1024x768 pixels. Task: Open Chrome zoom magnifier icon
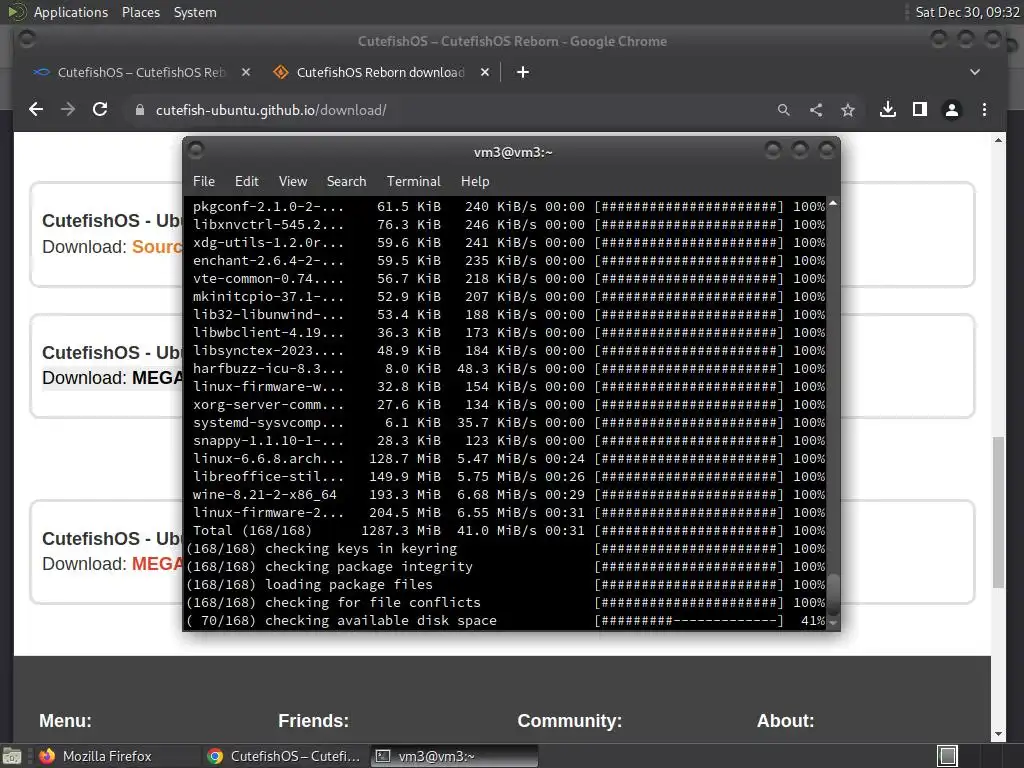click(x=784, y=110)
